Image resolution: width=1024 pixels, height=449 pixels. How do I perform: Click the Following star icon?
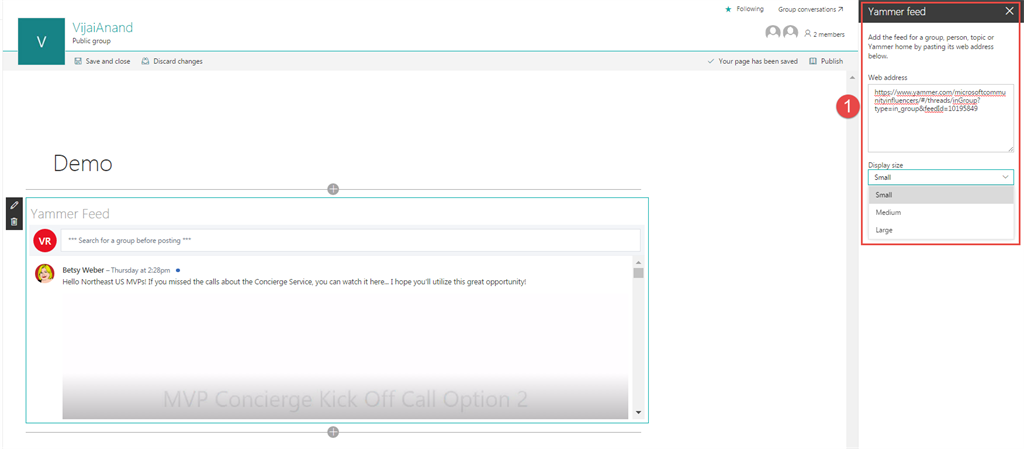point(728,9)
